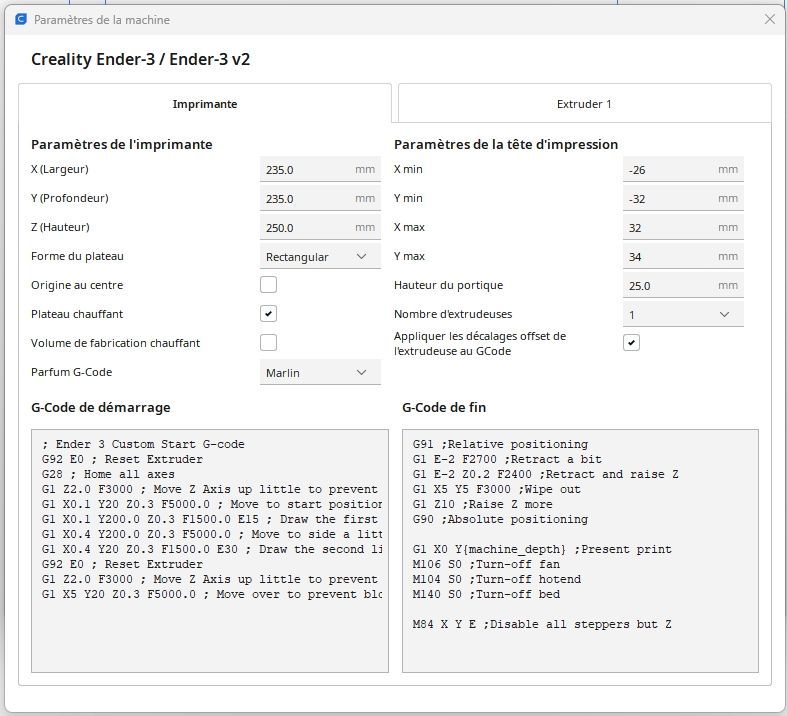Image resolution: width=787 pixels, height=716 pixels.
Task: Edit the X (Largeur) value field
Action: point(320,170)
